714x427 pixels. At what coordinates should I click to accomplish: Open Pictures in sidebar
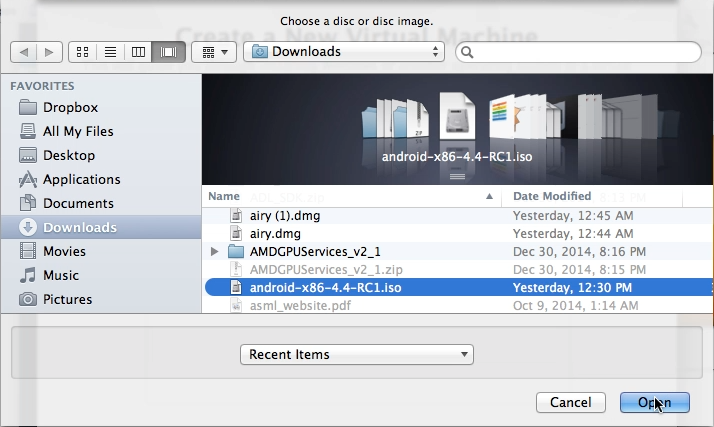pos(56,300)
